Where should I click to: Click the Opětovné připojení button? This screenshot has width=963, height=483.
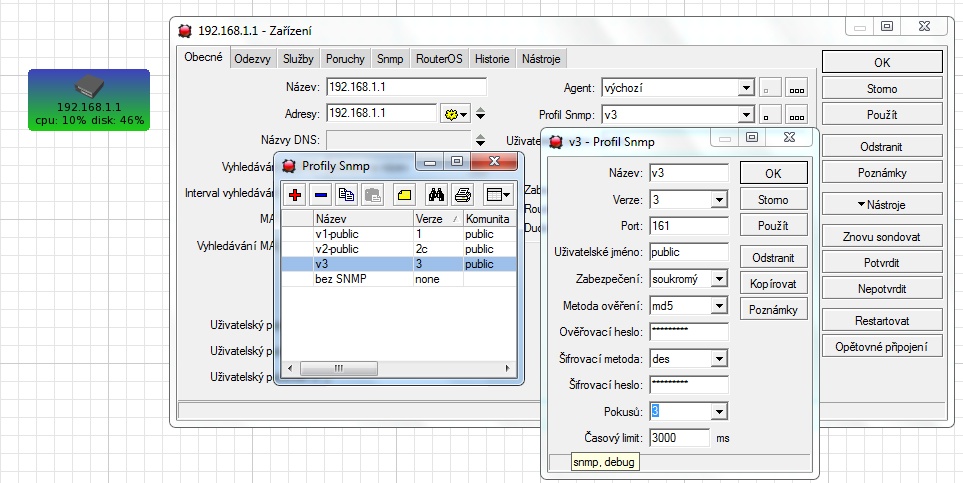[x=882, y=347]
